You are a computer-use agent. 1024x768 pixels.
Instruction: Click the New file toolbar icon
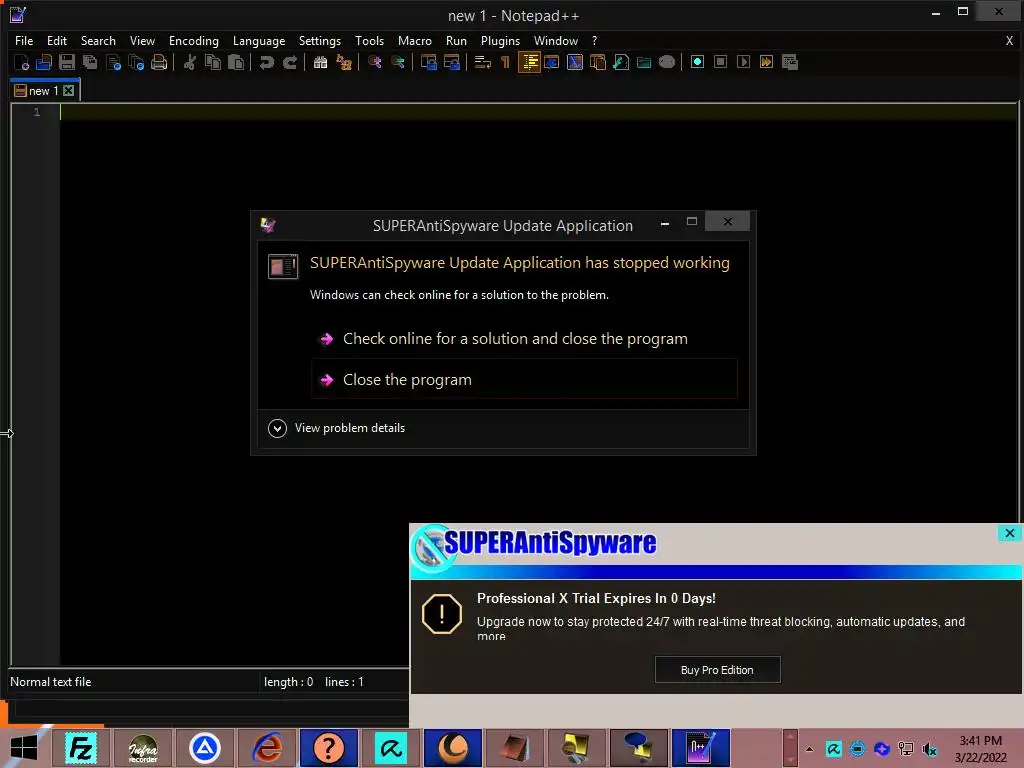21,63
